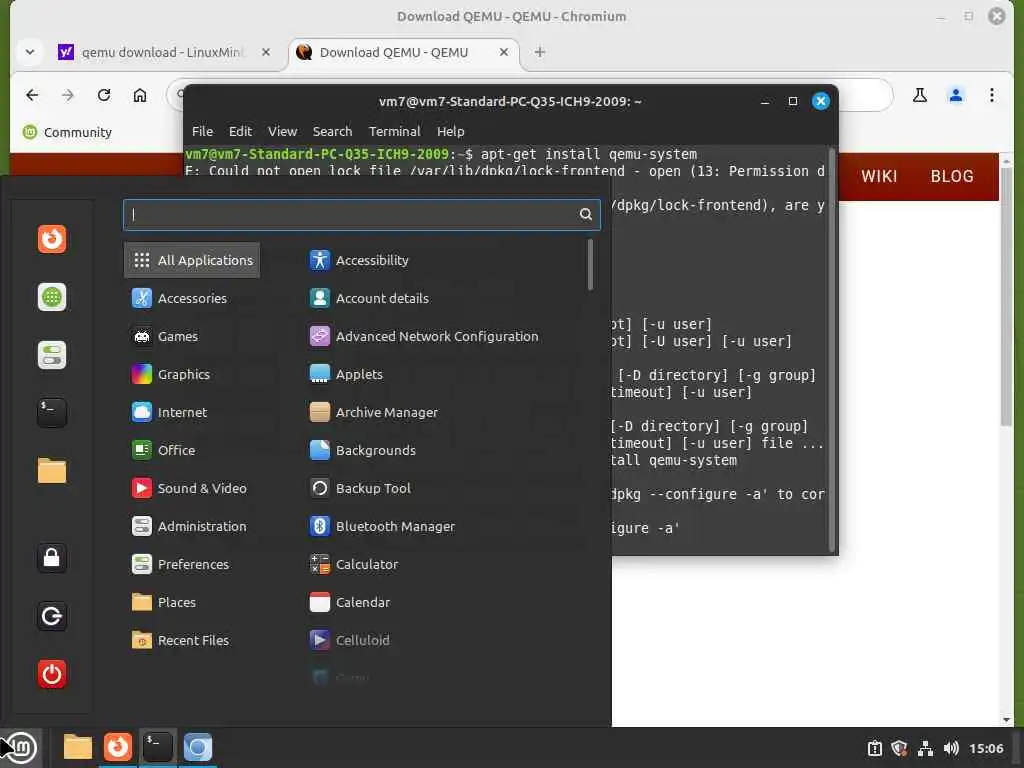Select the All Applications category
This screenshot has height=768, width=1024.
coord(192,260)
